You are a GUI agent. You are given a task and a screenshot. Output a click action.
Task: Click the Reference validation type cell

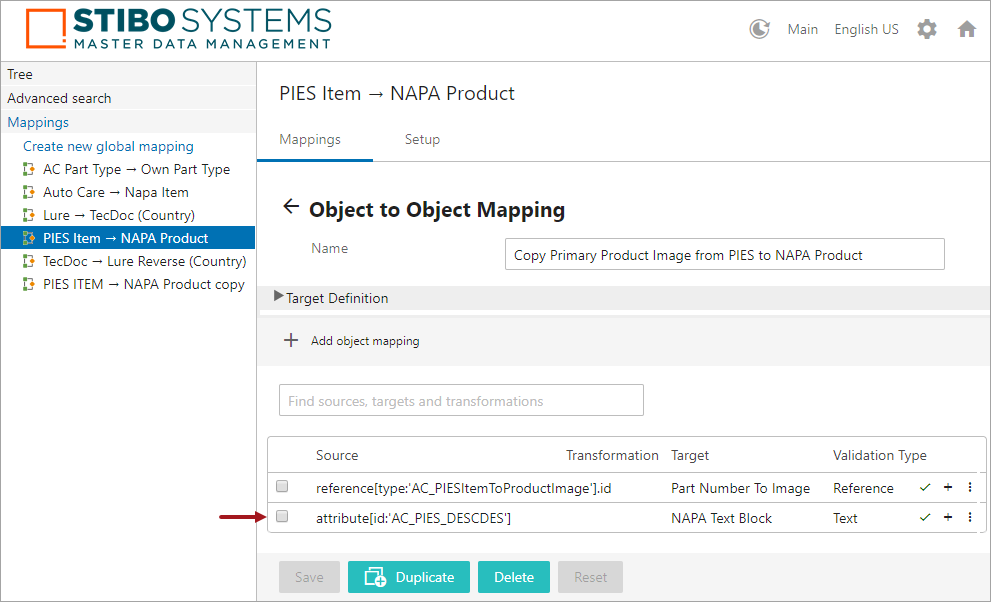pyautogui.click(x=863, y=488)
